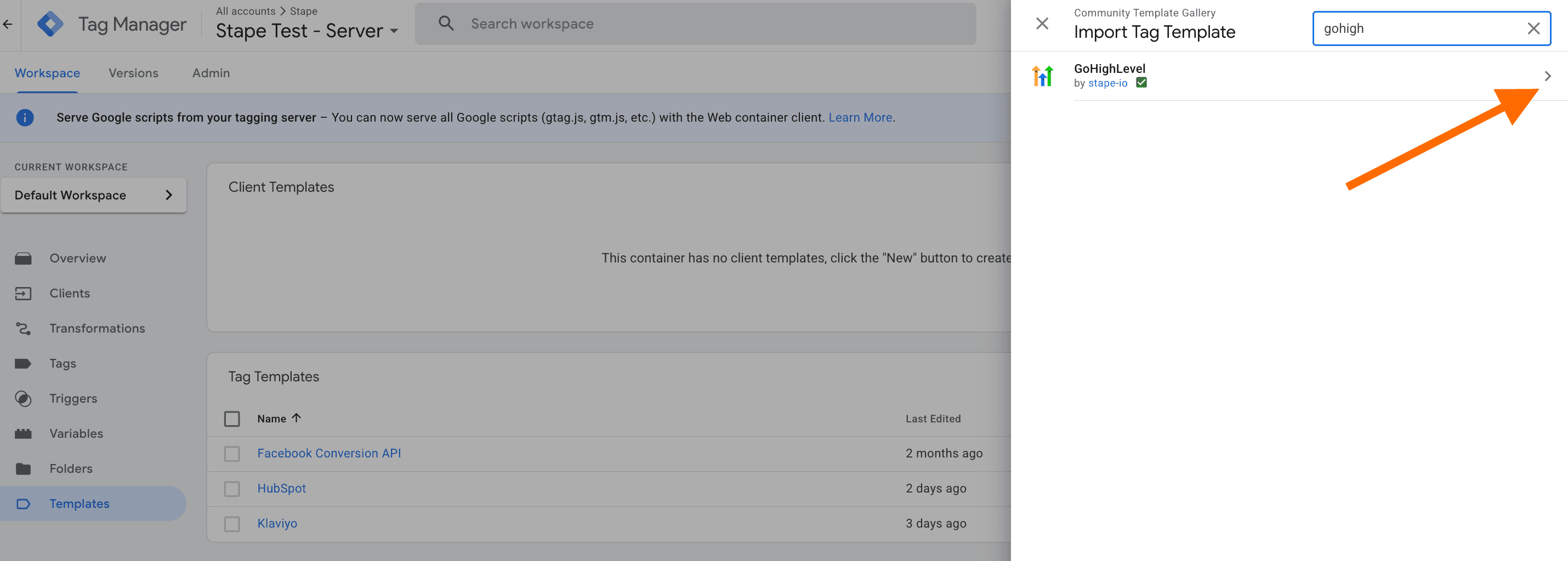Check the Facebook Conversion API checkbox
Screen dimensions: 1568x561
click(232, 454)
